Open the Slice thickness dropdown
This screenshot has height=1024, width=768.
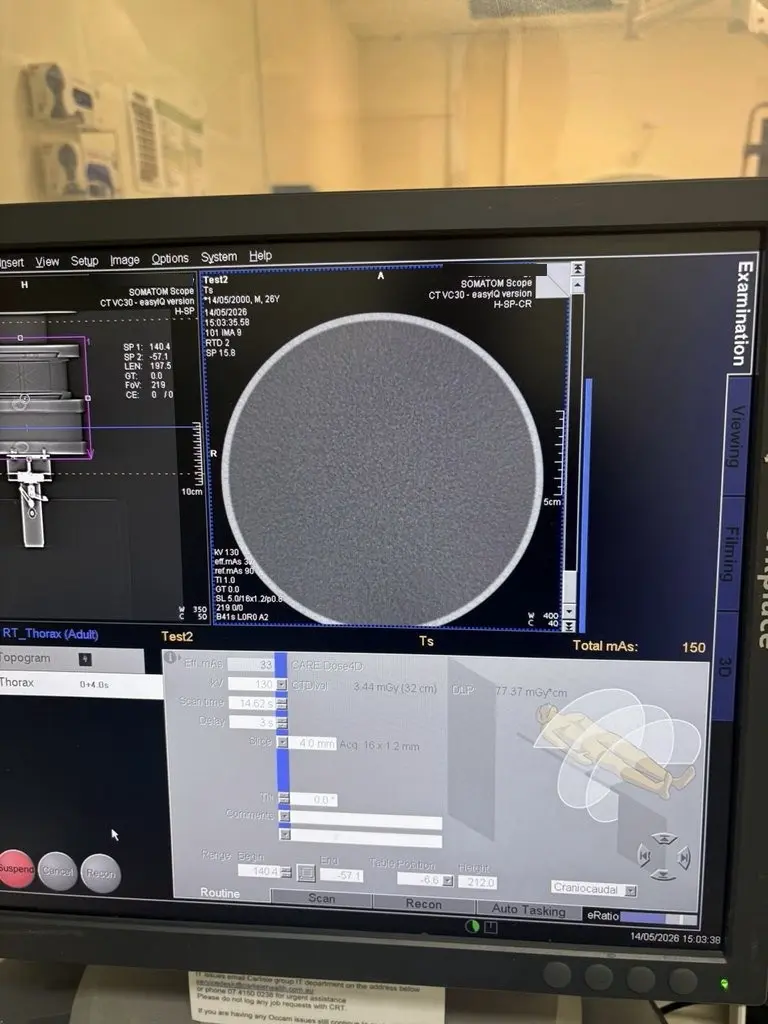(x=282, y=743)
